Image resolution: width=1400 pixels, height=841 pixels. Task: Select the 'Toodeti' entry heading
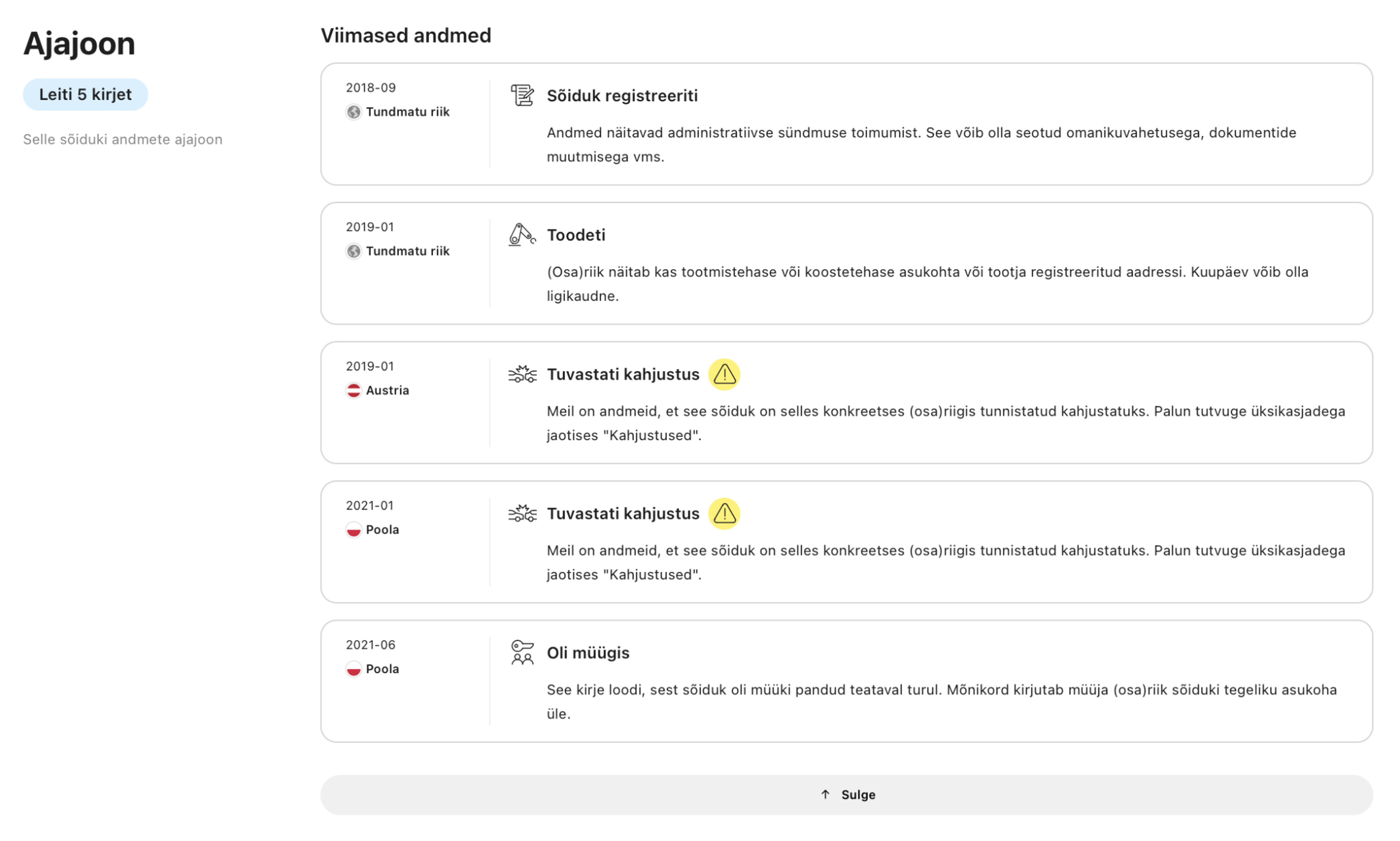click(576, 235)
